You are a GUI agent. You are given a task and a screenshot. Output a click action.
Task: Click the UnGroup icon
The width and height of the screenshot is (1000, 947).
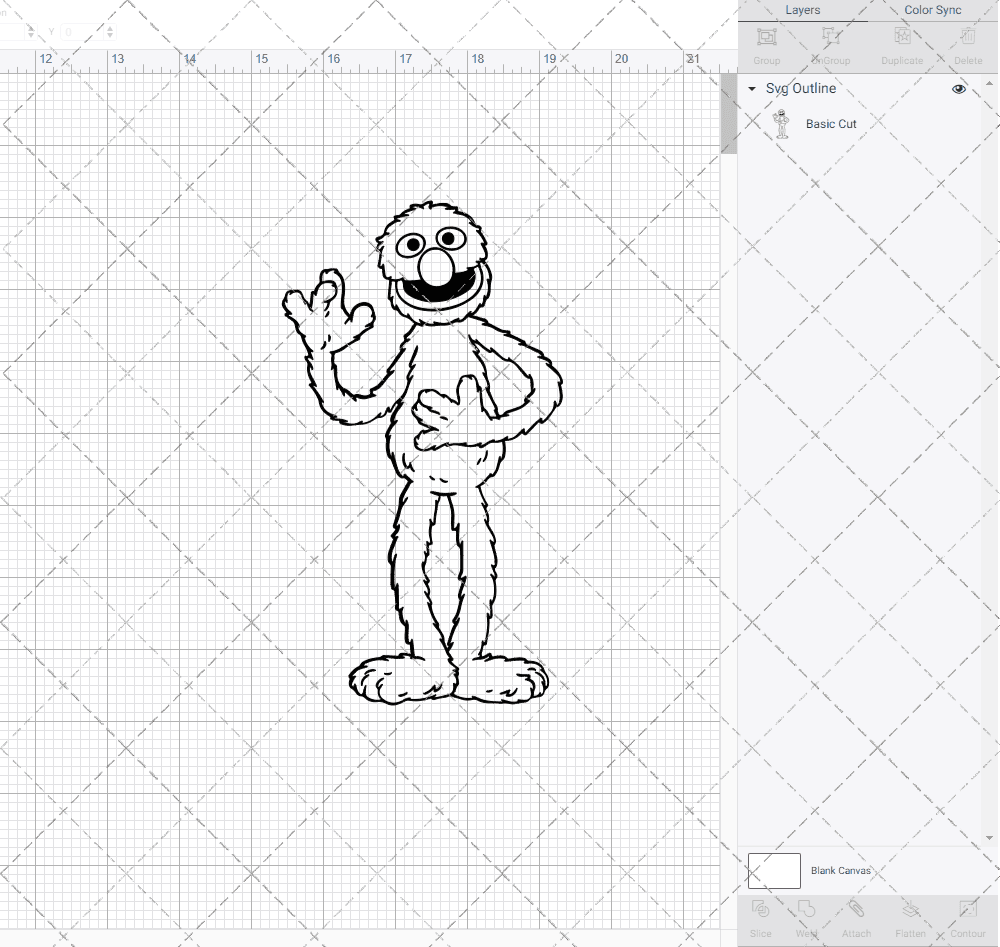(830, 37)
